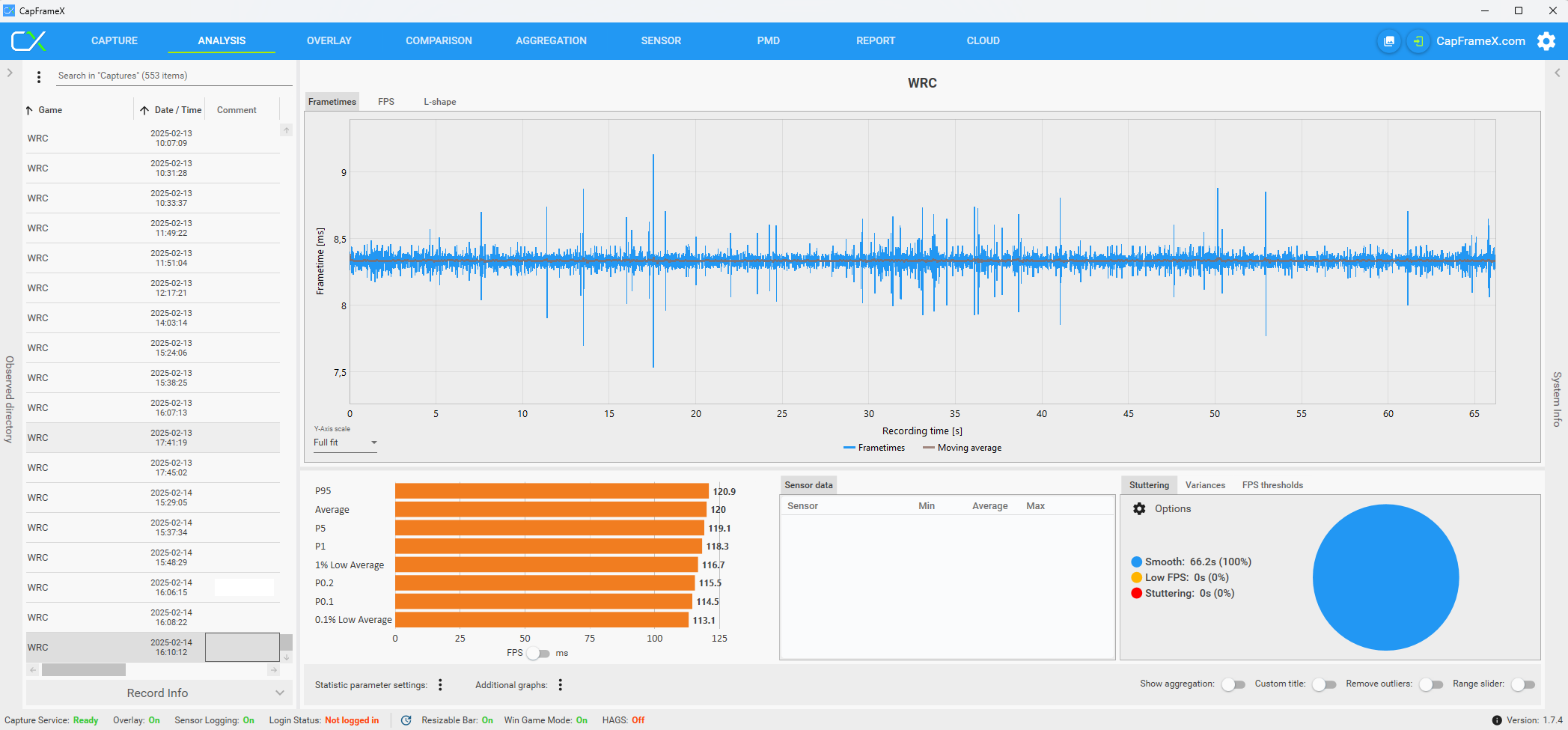
Task: Open Additional graphs three-dot menu
Action: click(x=560, y=685)
